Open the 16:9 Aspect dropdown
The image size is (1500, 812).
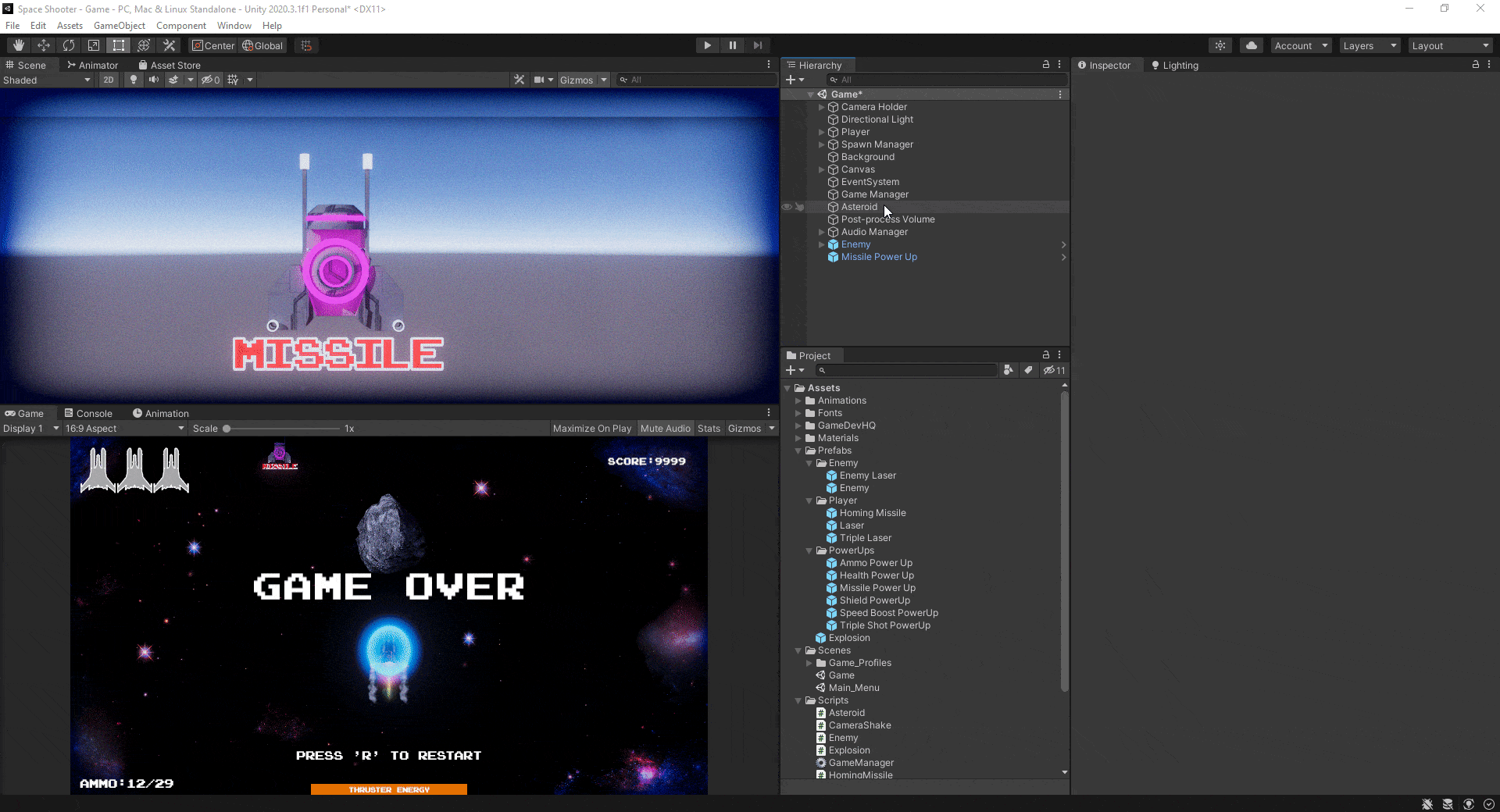point(125,428)
